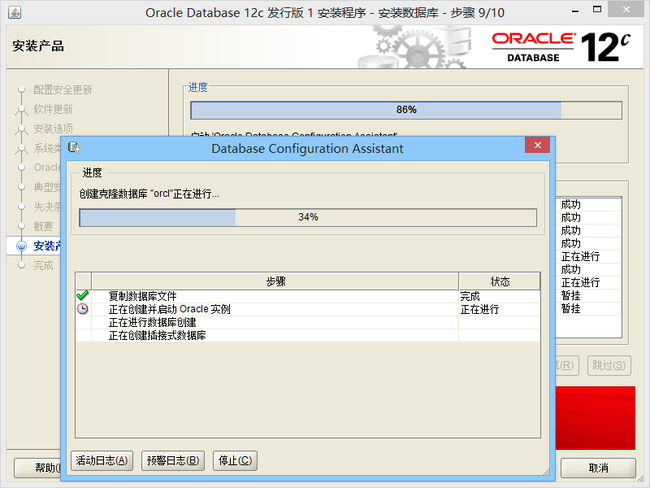650x488 pixels.
Task: Click the resize grip of the assistant dialog
Action: click(546, 471)
